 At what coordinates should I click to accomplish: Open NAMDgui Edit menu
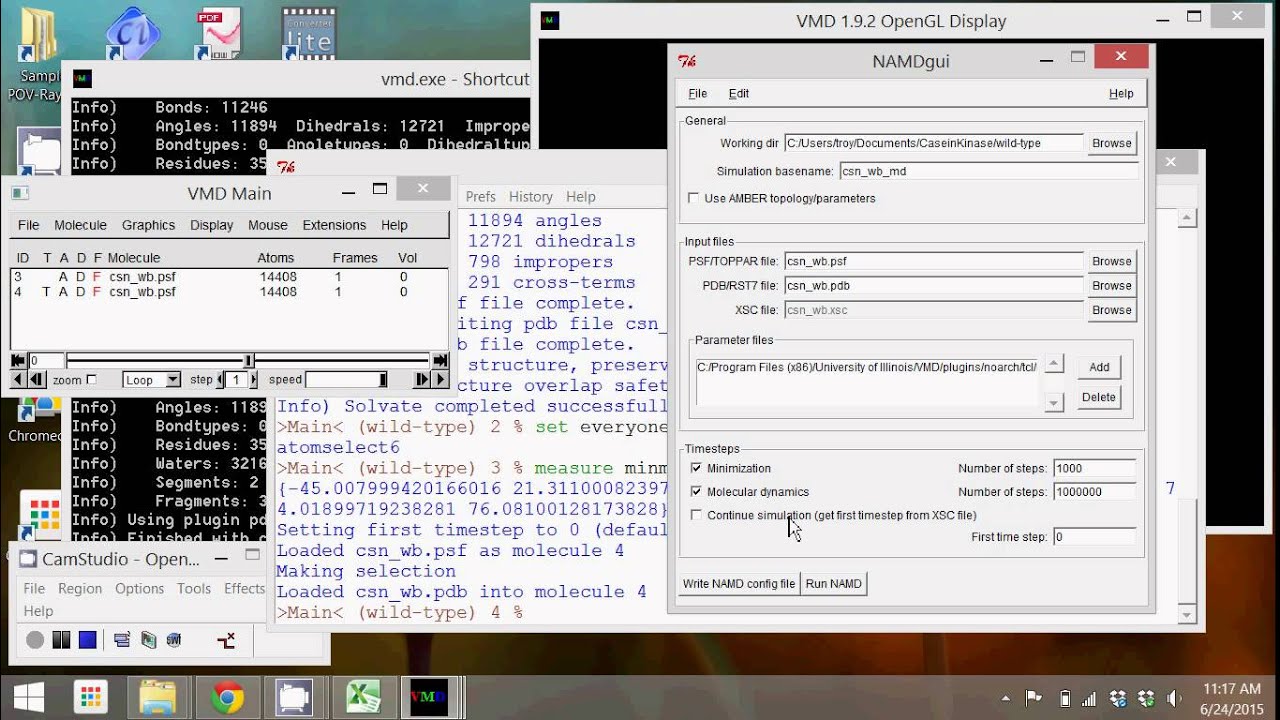739,93
